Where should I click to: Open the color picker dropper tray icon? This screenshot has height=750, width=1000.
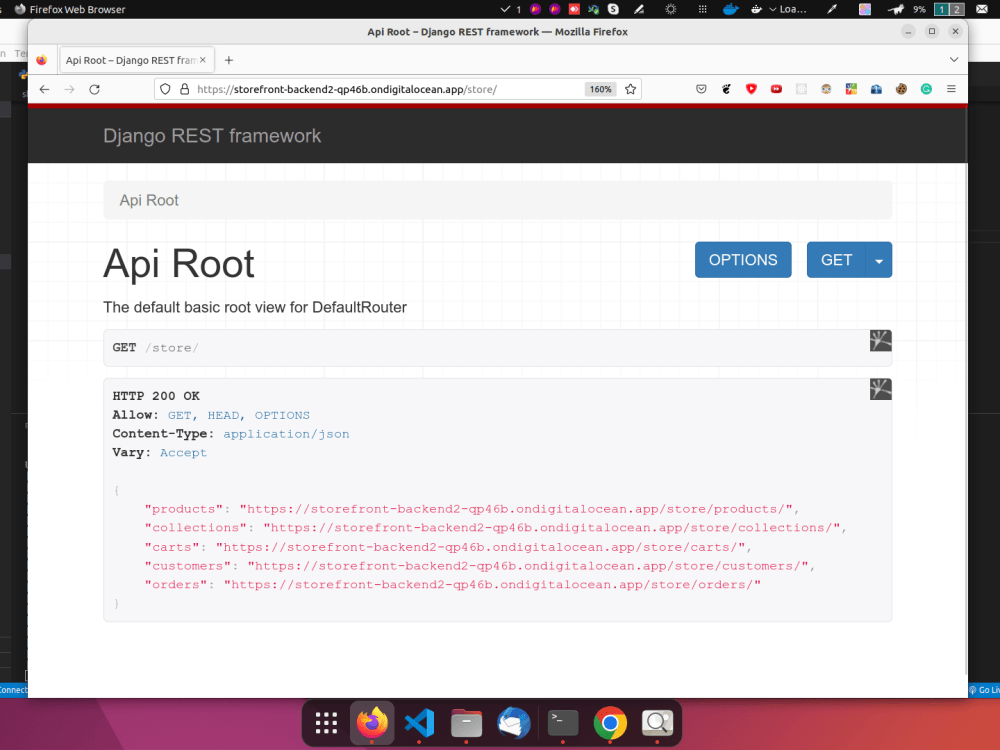pos(832,9)
